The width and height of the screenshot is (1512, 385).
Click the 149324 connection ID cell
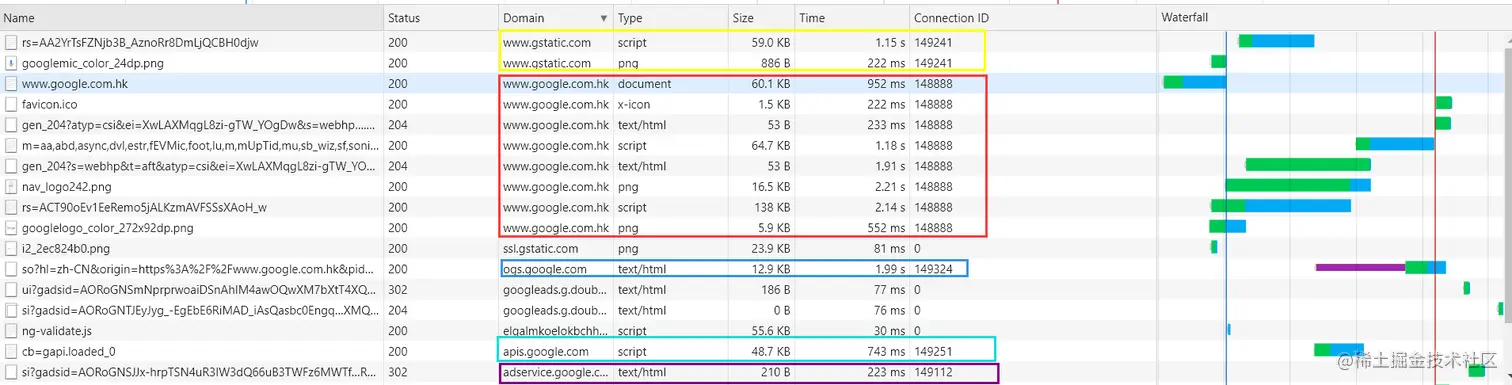(x=933, y=269)
